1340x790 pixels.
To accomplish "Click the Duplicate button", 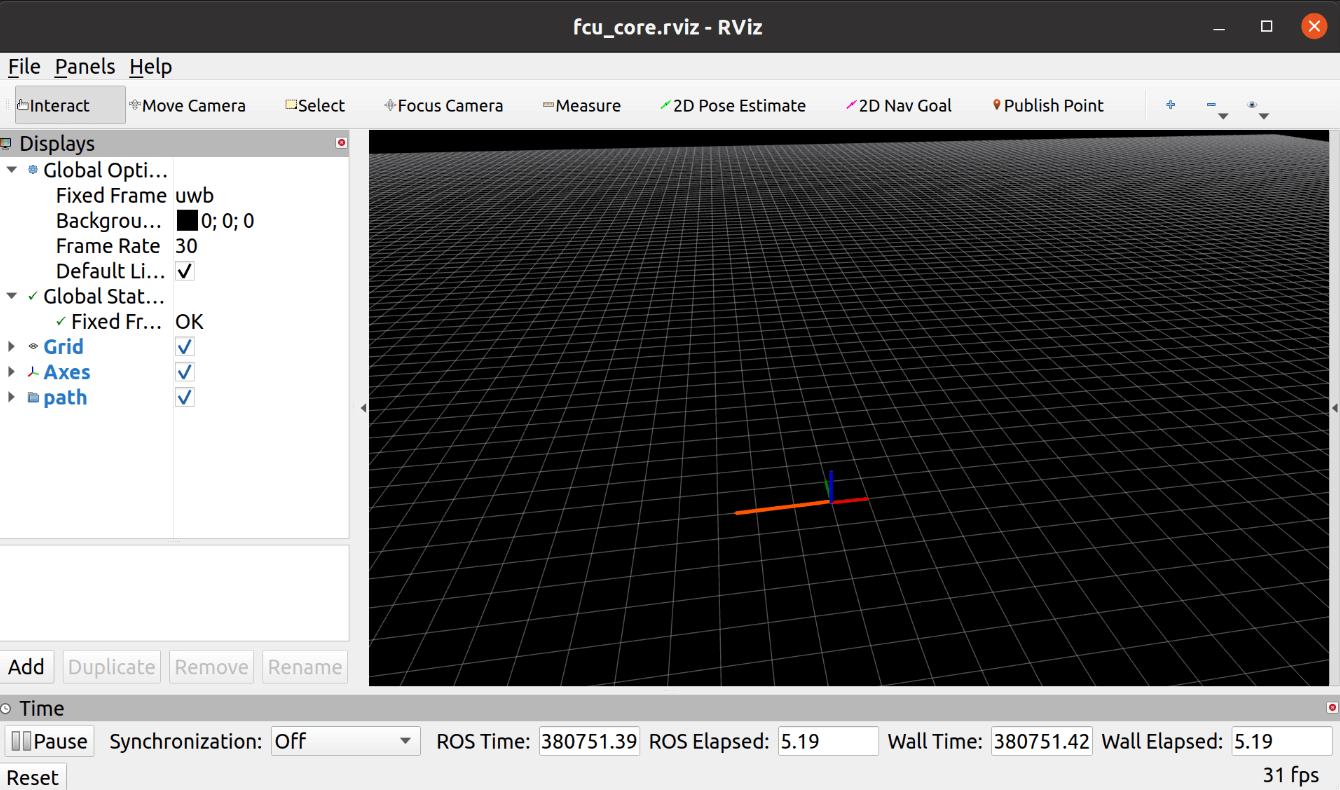I will tap(112, 667).
